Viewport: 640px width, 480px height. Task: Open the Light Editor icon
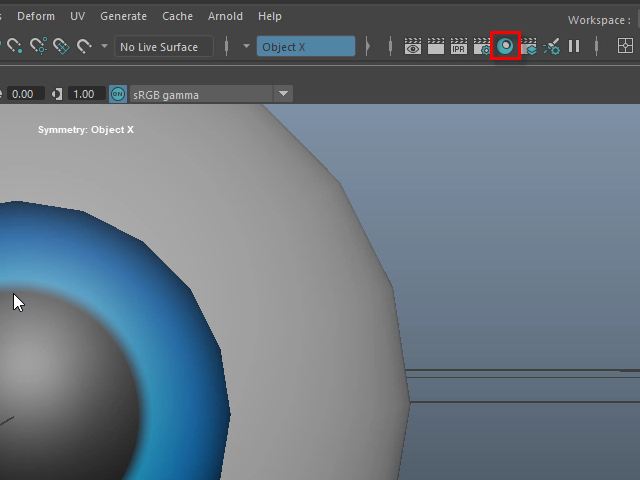click(x=552, y=46)
